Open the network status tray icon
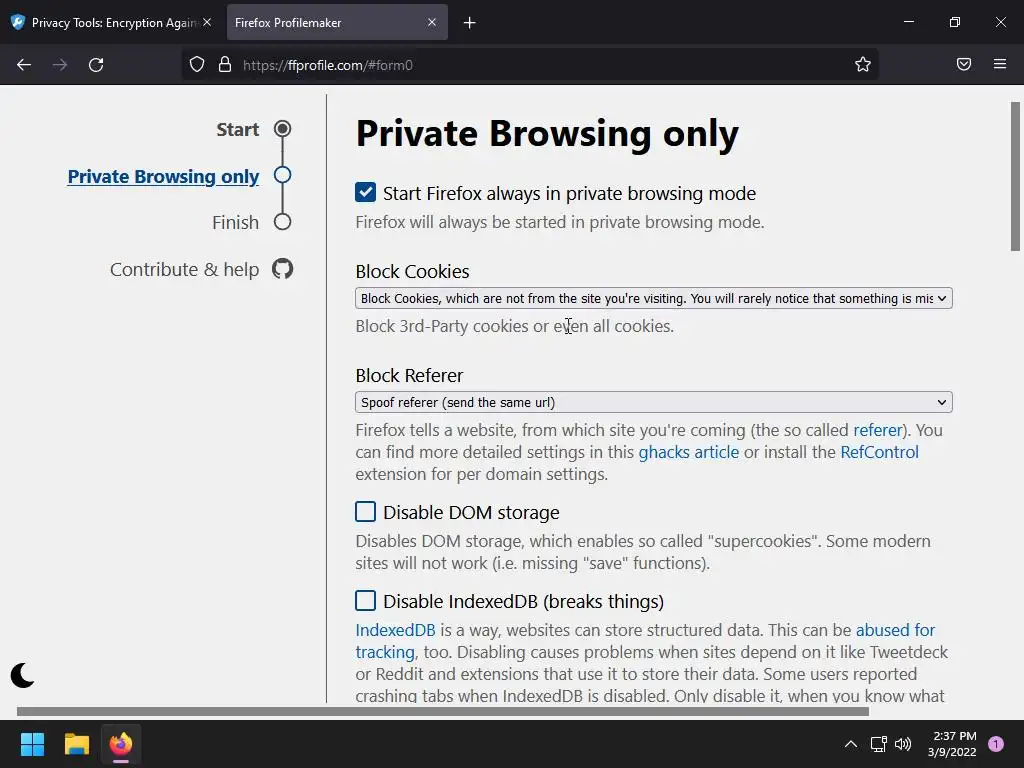The image size is (1024, 768). 878,744
